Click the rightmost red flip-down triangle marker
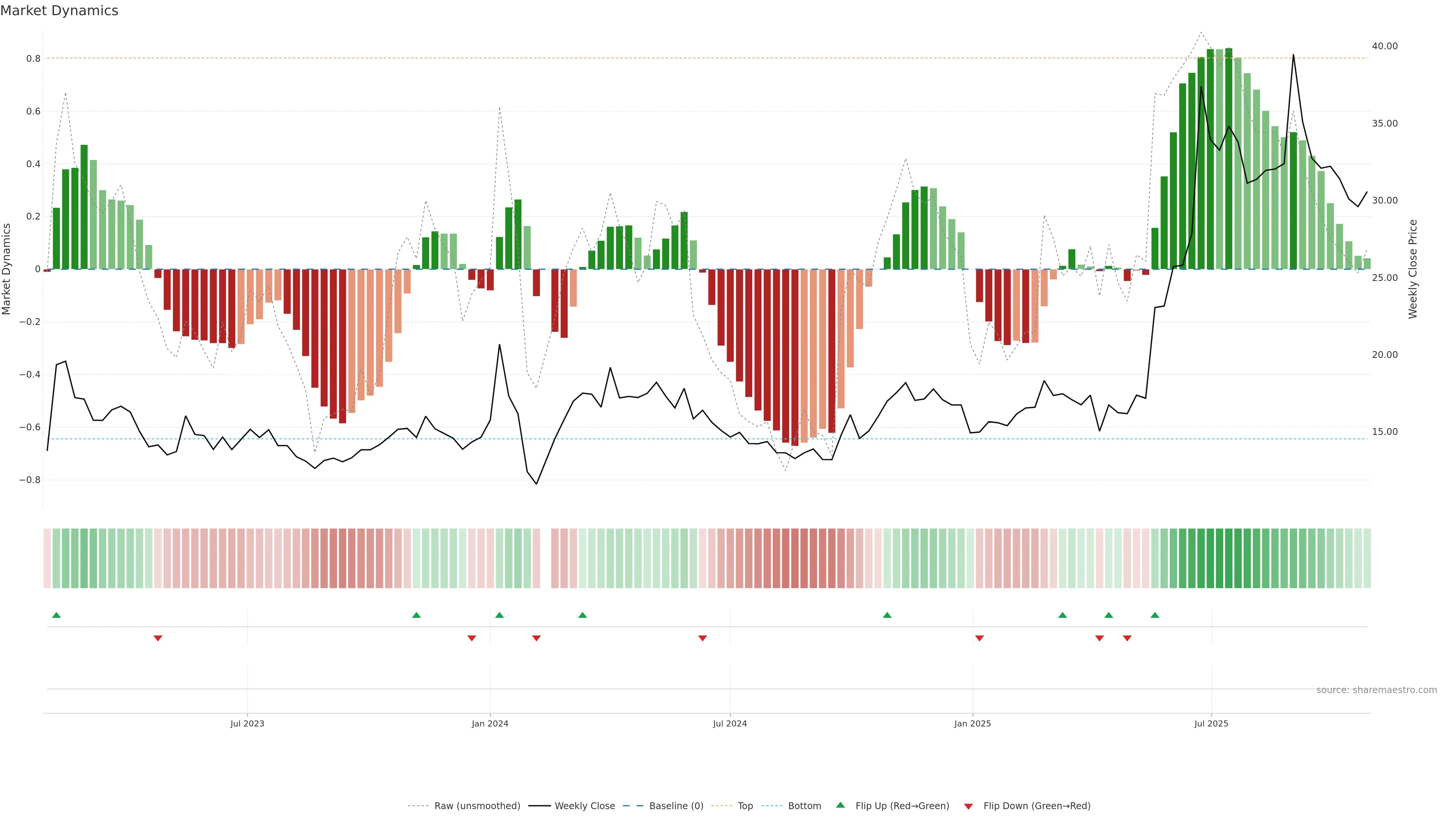This screenshot has height=819, width=1456. tap(1127, 638)
